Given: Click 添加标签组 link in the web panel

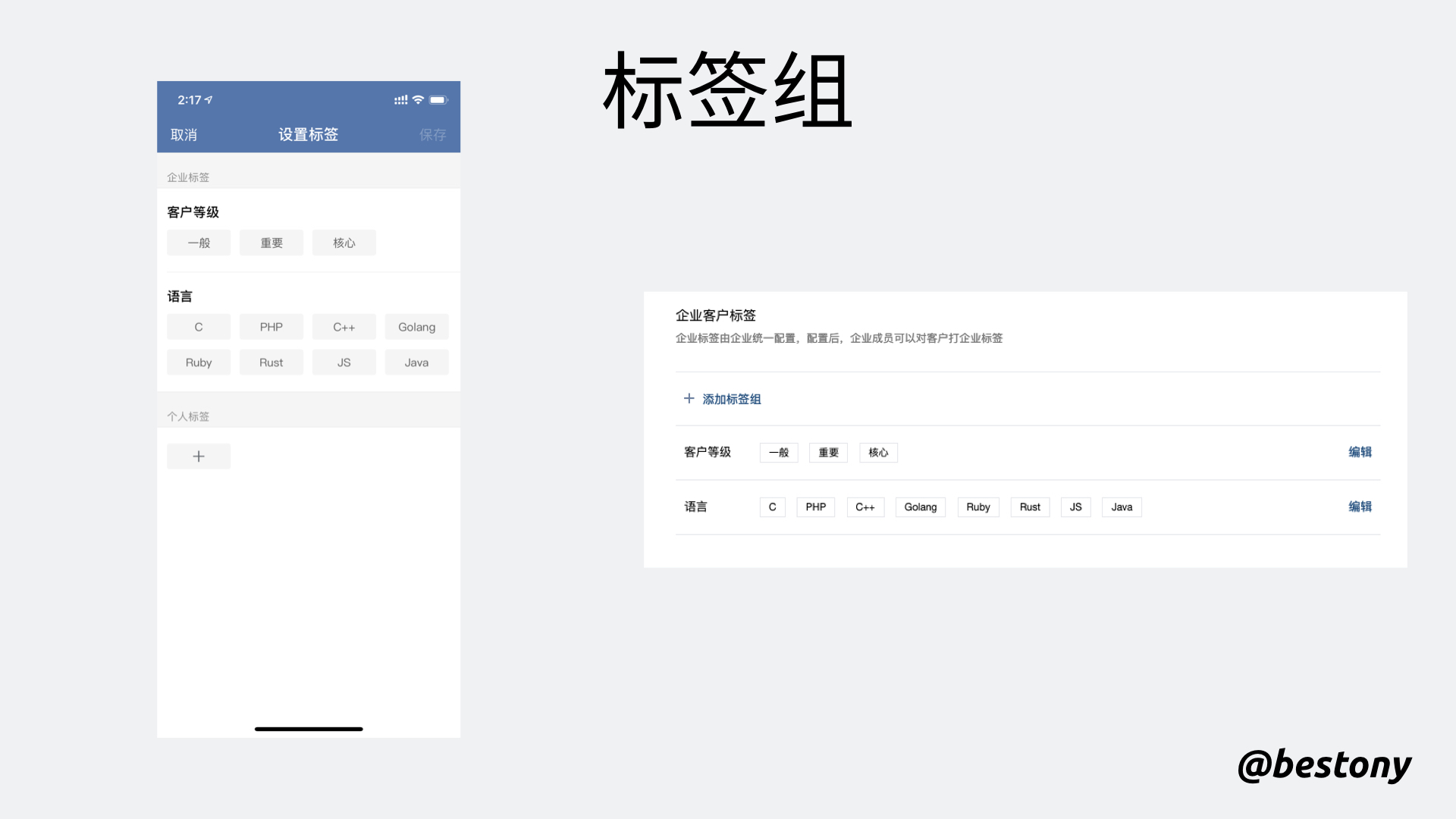Looking at the screenshot, I should [731, 399].
